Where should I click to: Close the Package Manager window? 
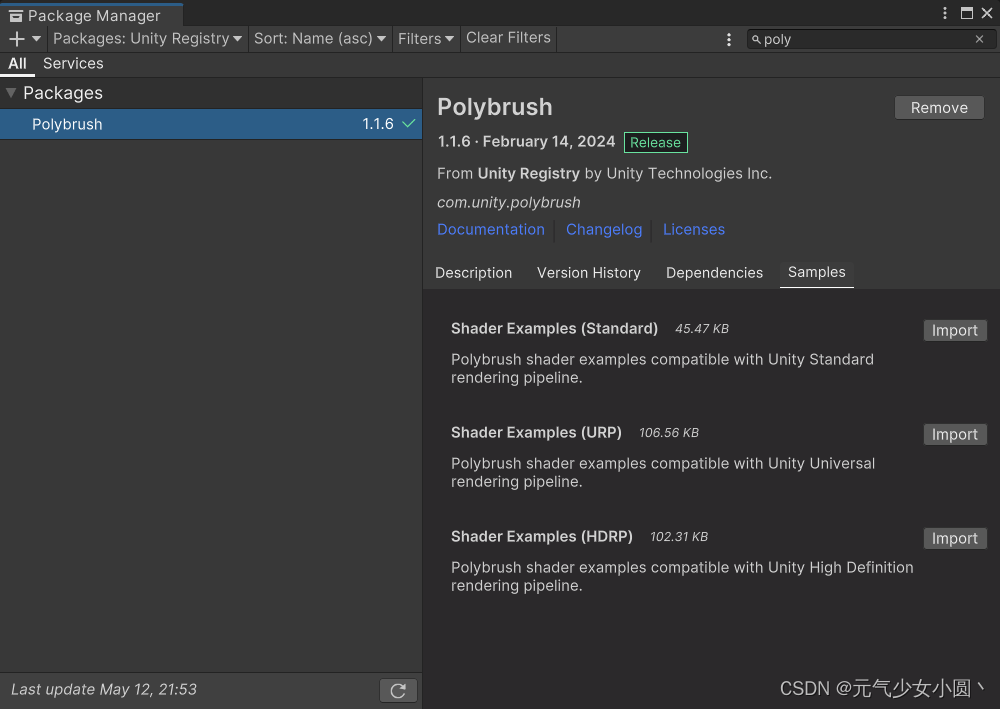987,13
